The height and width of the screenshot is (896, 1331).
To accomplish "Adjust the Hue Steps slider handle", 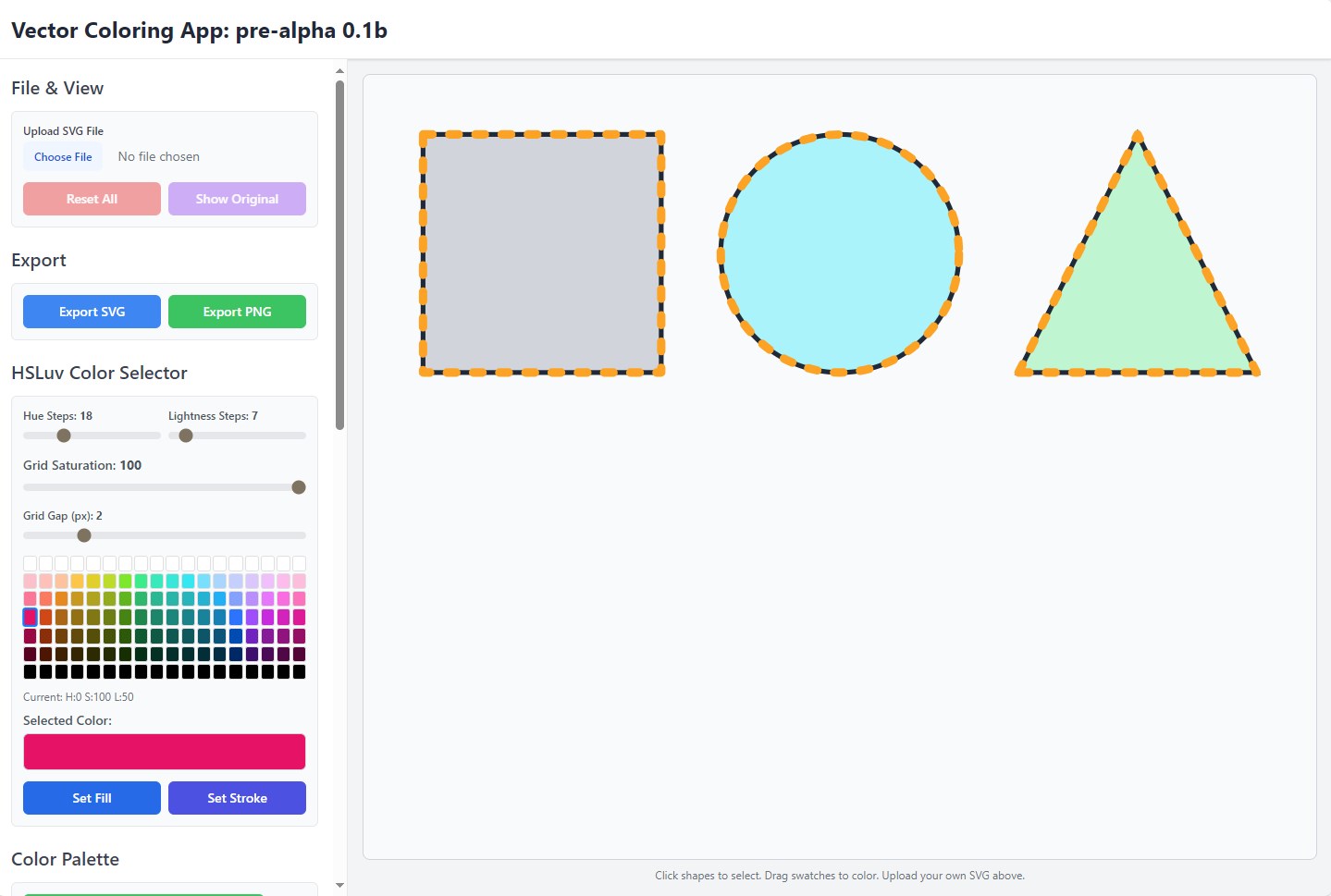I will (x=64, y=436).
